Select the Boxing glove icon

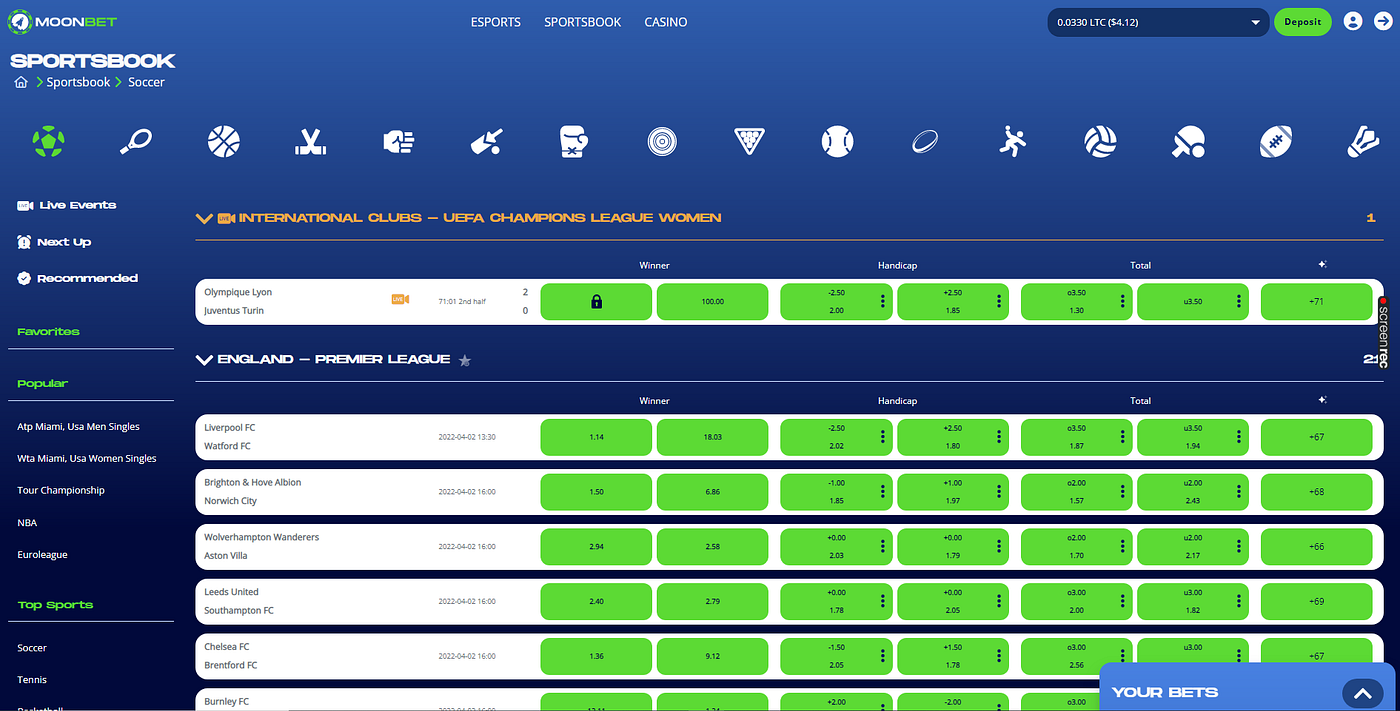pyautogui.click(x=573, y=141)
